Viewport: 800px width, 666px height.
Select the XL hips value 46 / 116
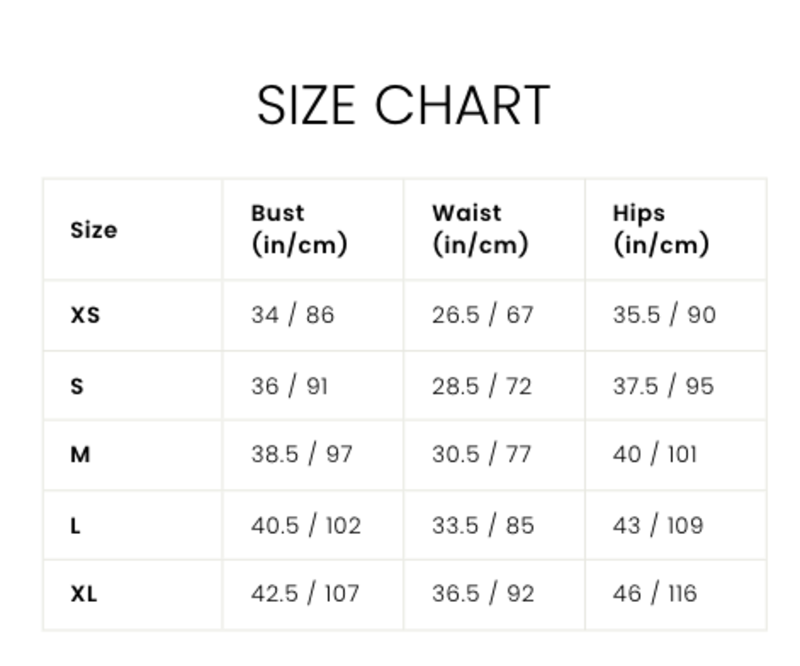coord(654,594)
